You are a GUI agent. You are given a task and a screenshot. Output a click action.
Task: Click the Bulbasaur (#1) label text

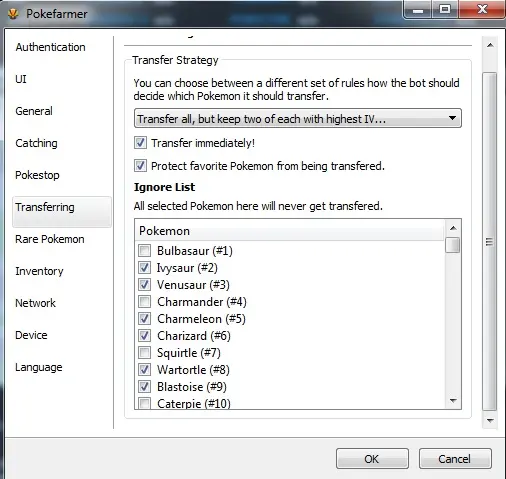point(195,251)
